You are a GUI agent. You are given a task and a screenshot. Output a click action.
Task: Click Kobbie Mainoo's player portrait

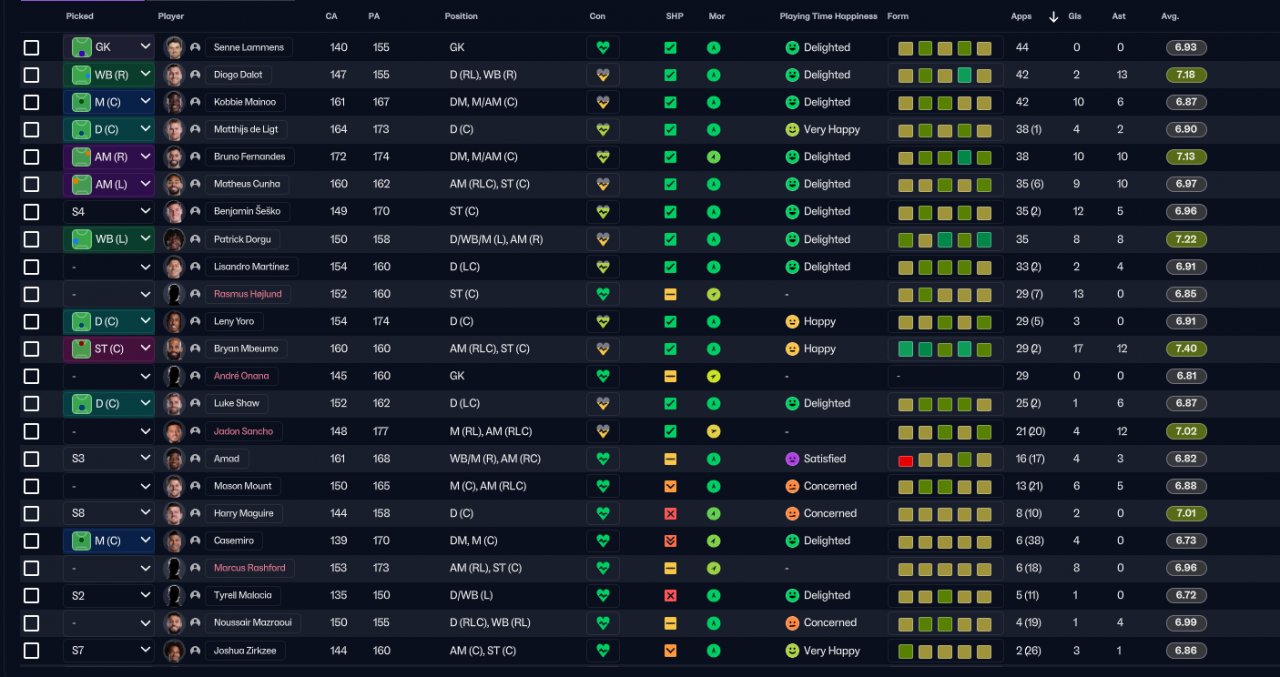click(x=174, y=102)
